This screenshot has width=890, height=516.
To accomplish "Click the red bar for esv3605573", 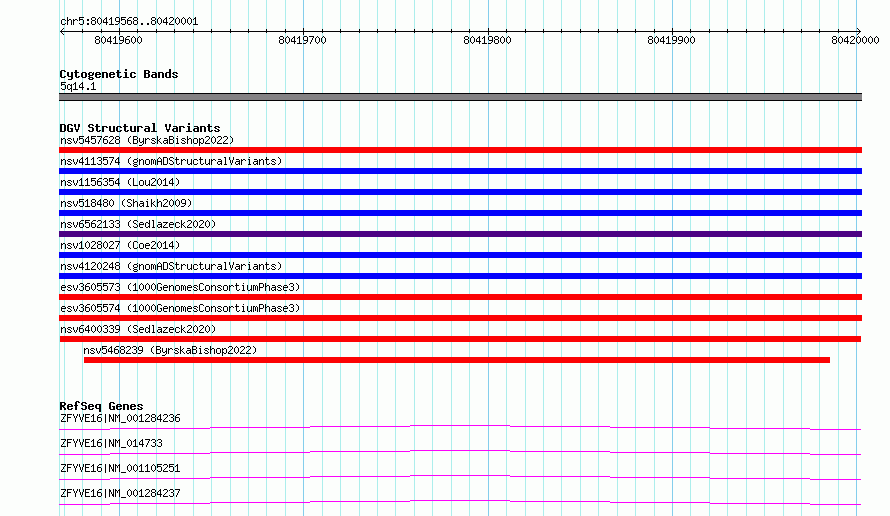I will (x=460, y=297).
